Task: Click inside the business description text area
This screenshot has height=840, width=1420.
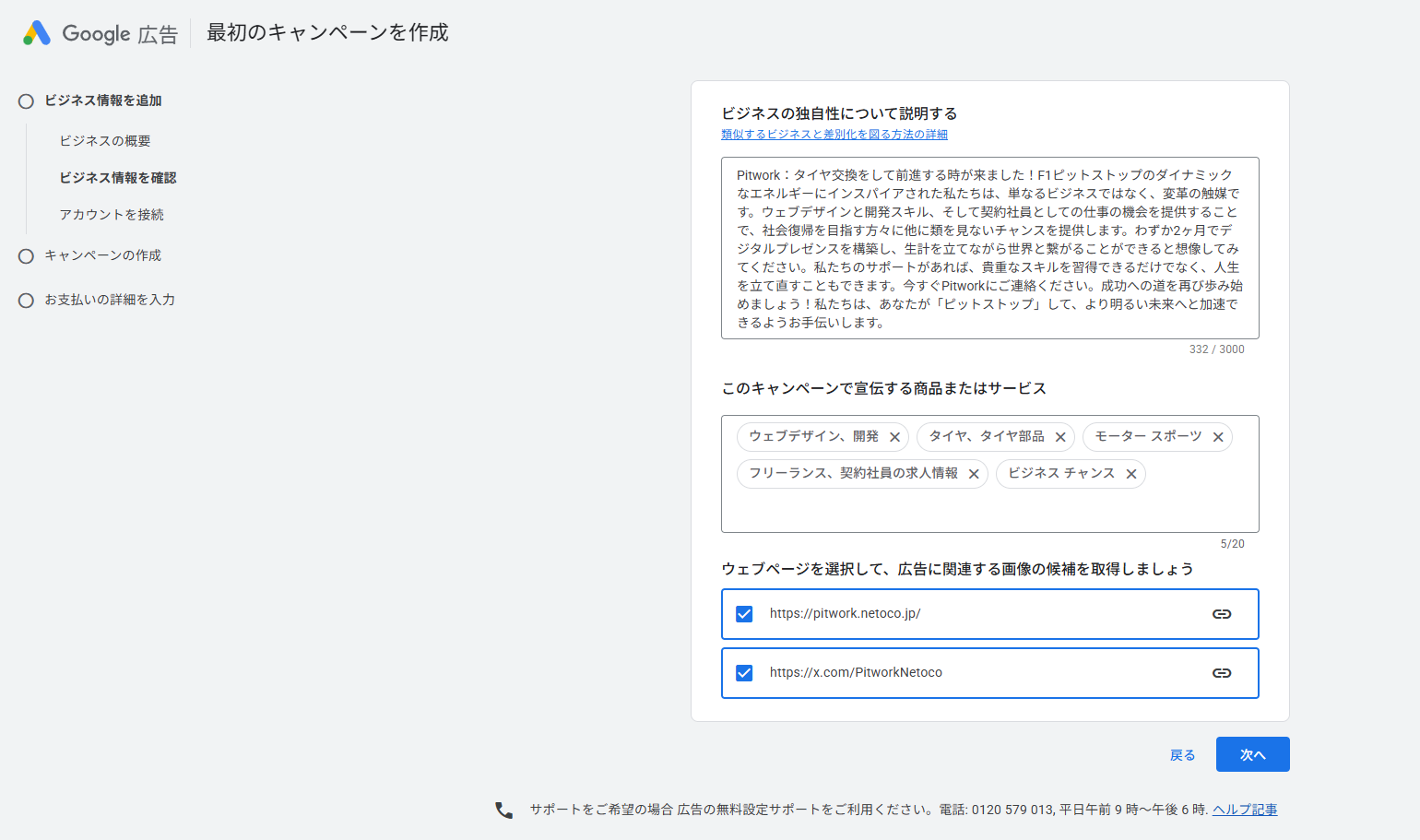Action: pyautogui.click(x=989, y=249)
